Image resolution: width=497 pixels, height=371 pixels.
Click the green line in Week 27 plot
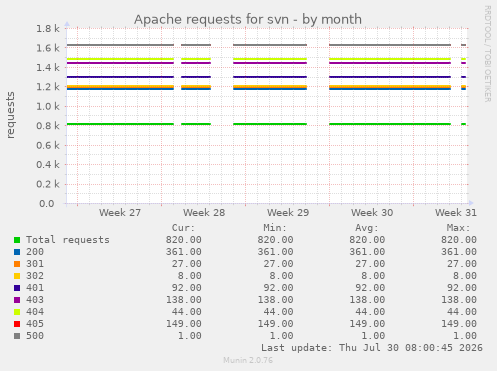pos(120,124)
